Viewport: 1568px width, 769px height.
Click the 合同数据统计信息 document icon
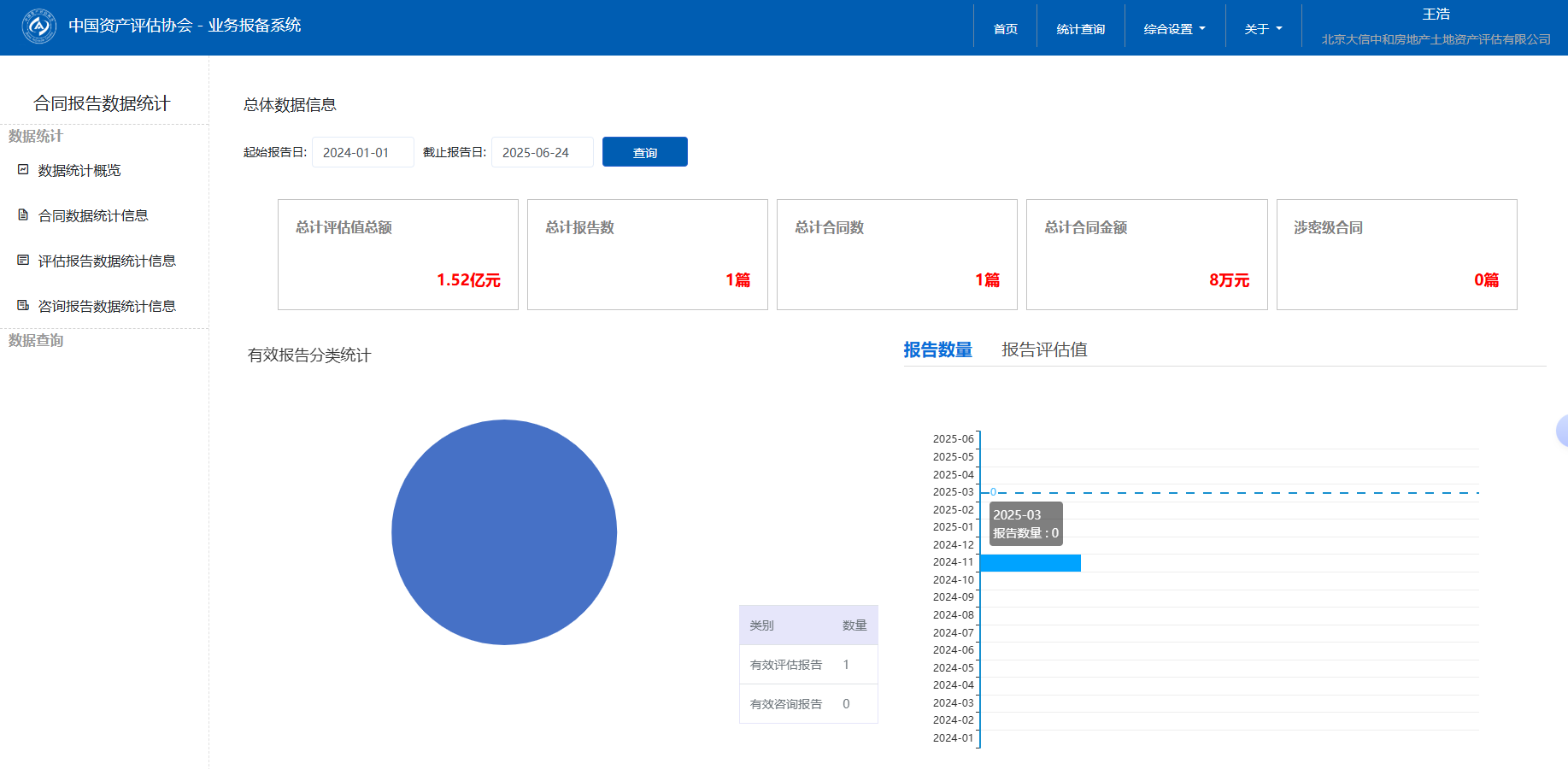24,215
